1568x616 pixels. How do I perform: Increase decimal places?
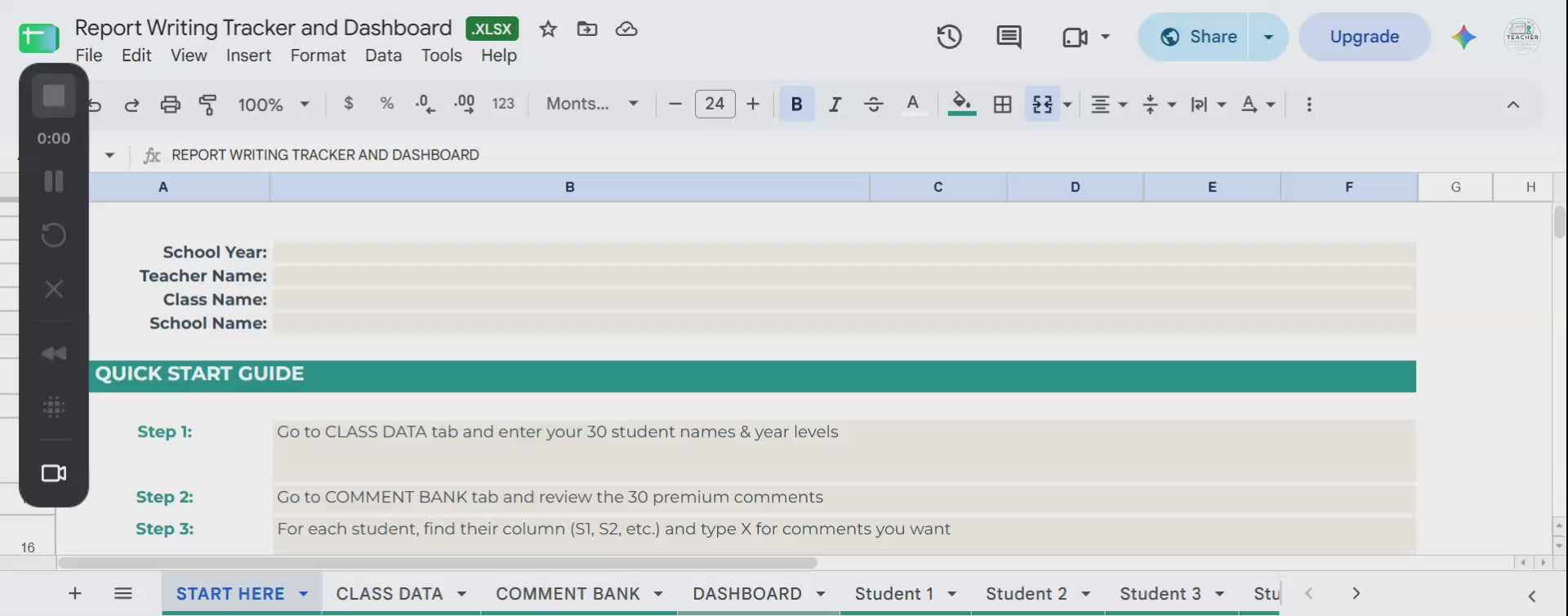464,104
